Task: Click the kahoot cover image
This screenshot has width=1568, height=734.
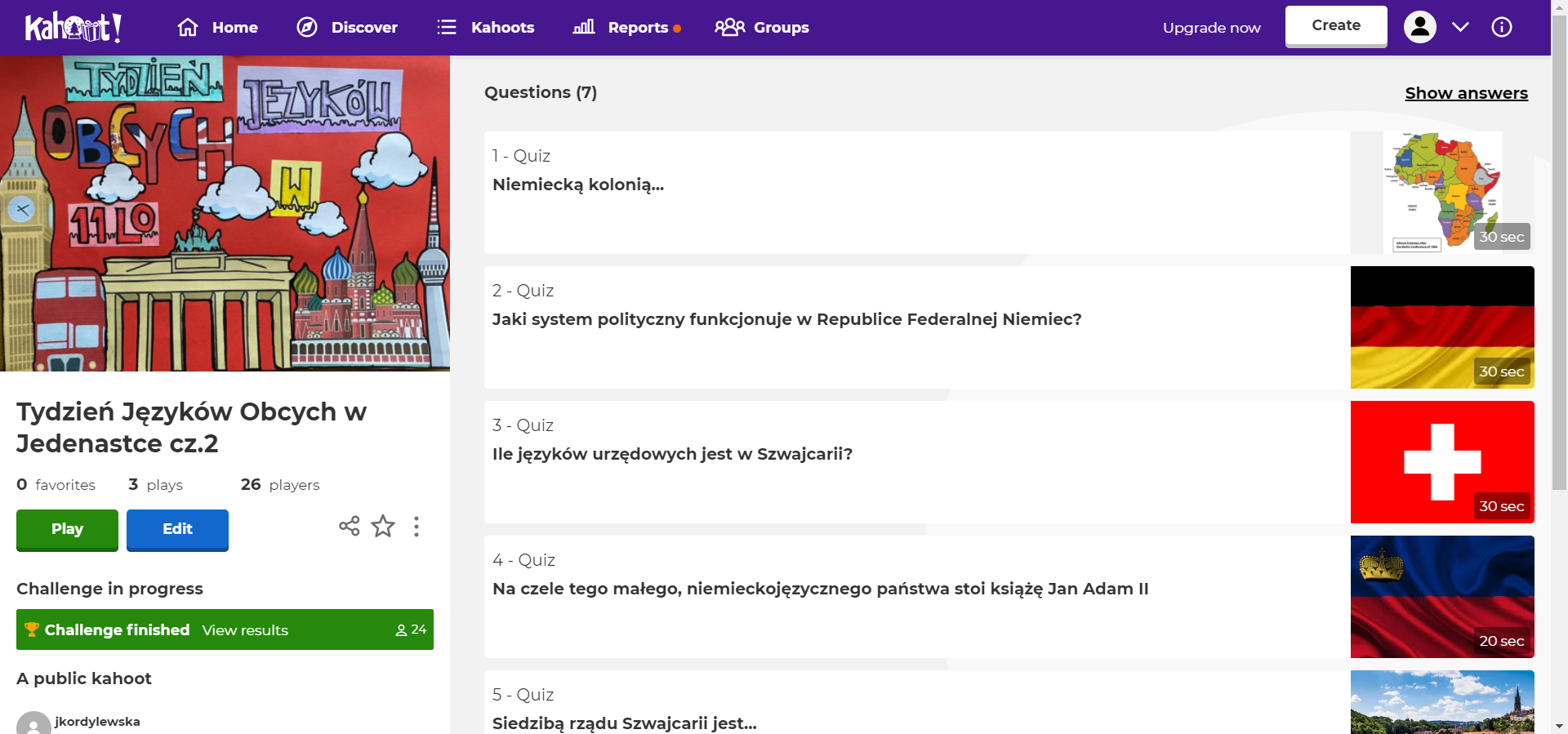Action: pos(225,213)
